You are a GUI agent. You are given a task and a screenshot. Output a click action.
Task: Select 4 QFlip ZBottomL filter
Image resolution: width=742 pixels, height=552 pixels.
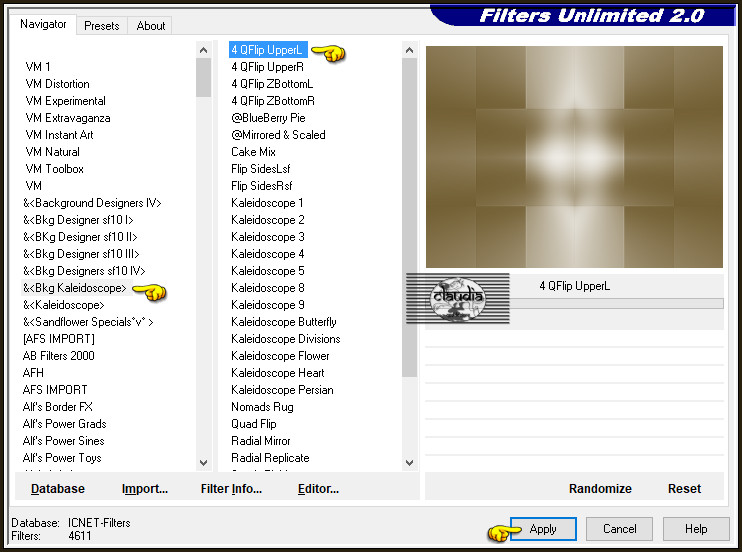point(272,84)
